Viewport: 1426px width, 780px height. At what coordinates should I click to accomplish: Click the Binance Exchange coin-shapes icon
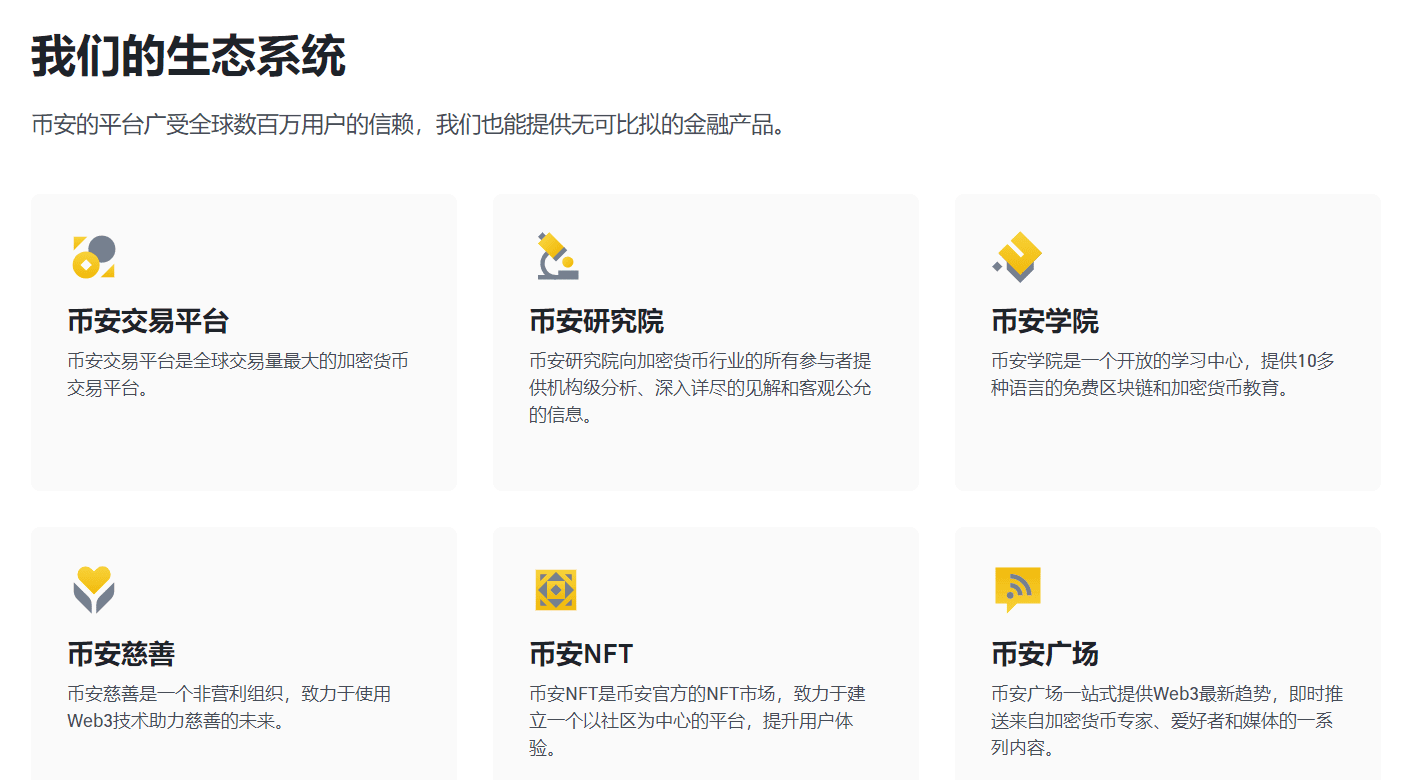(x=93, y=257)
